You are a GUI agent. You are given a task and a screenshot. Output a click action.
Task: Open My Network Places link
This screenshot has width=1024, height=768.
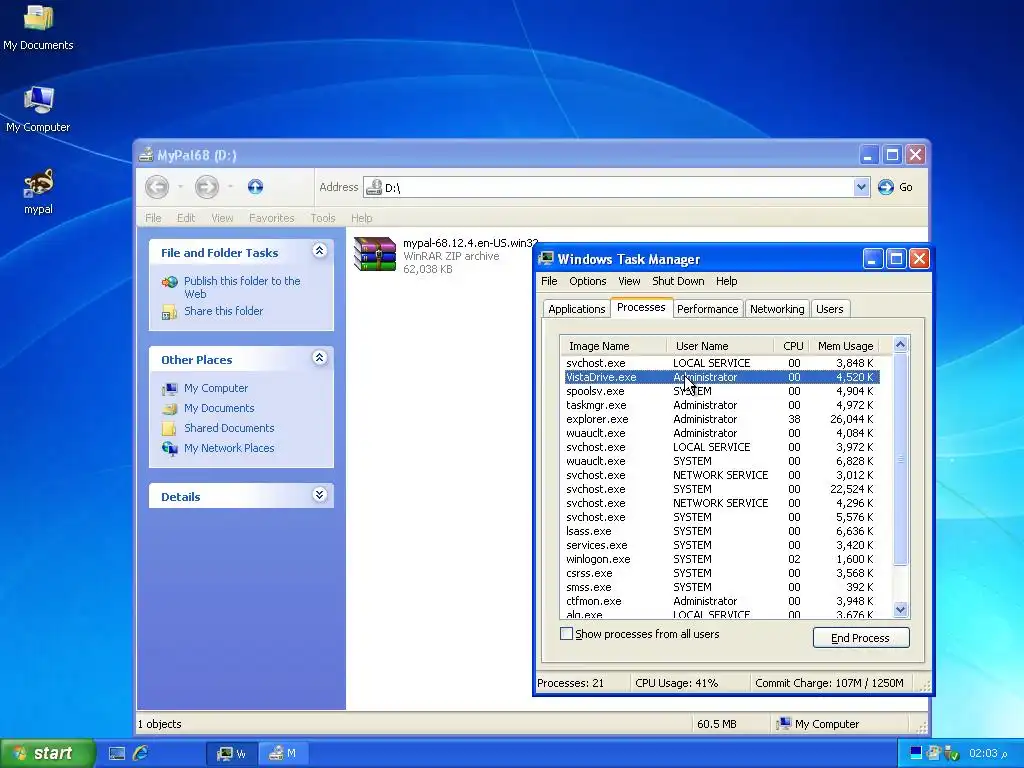[x=229, y=449]
